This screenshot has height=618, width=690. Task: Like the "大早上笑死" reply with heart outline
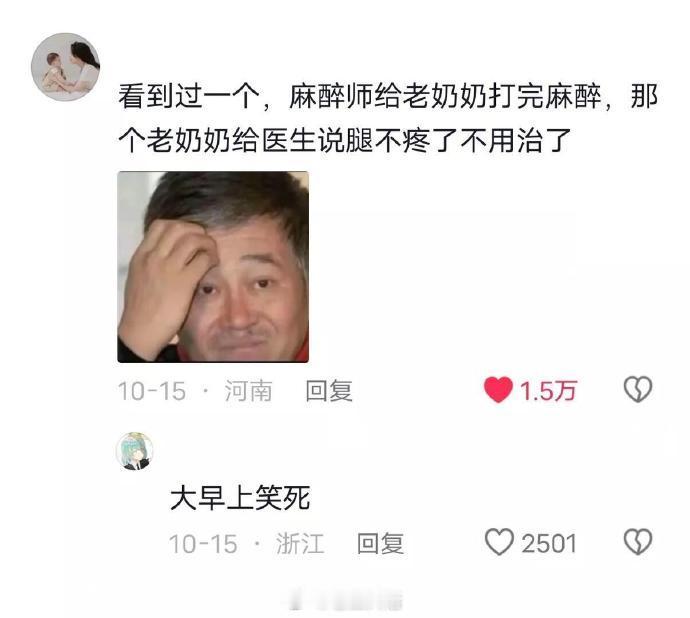(499, 542)
